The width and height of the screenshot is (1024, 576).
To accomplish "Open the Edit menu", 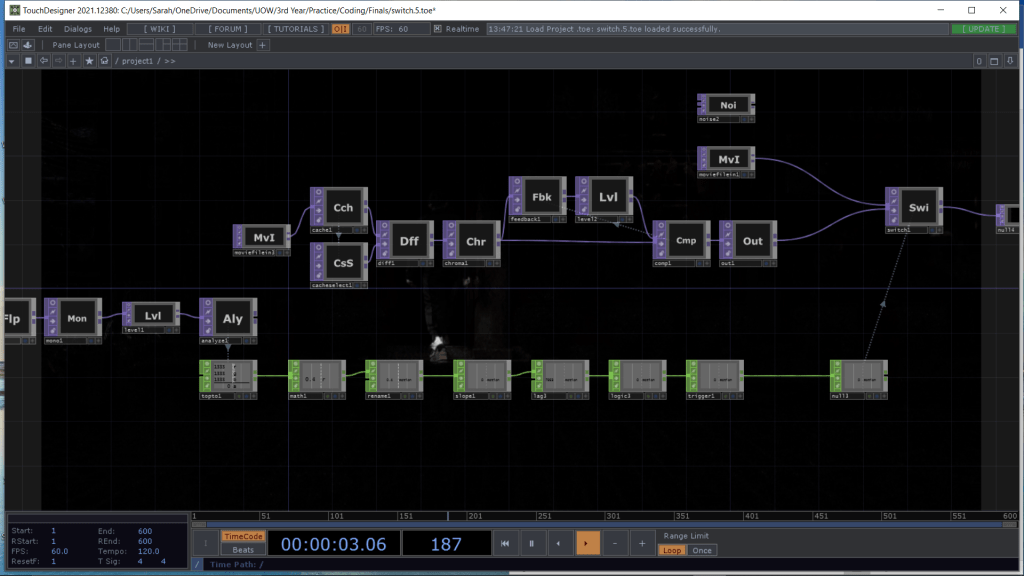I will pos(45,29).
